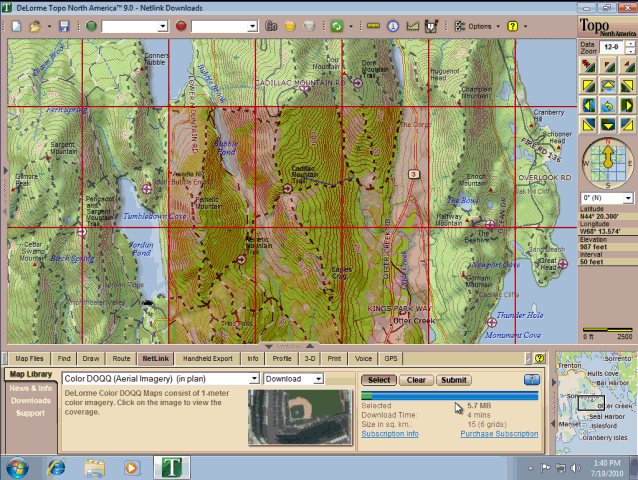Decrease Data Zoom with down stepper
Viewport: 638px width, 480px height.
630,51
